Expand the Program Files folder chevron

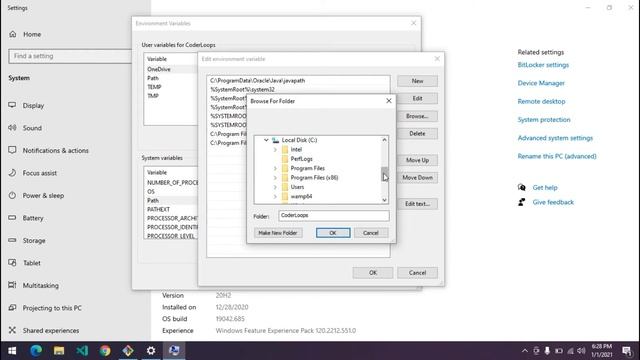(275, 168)
